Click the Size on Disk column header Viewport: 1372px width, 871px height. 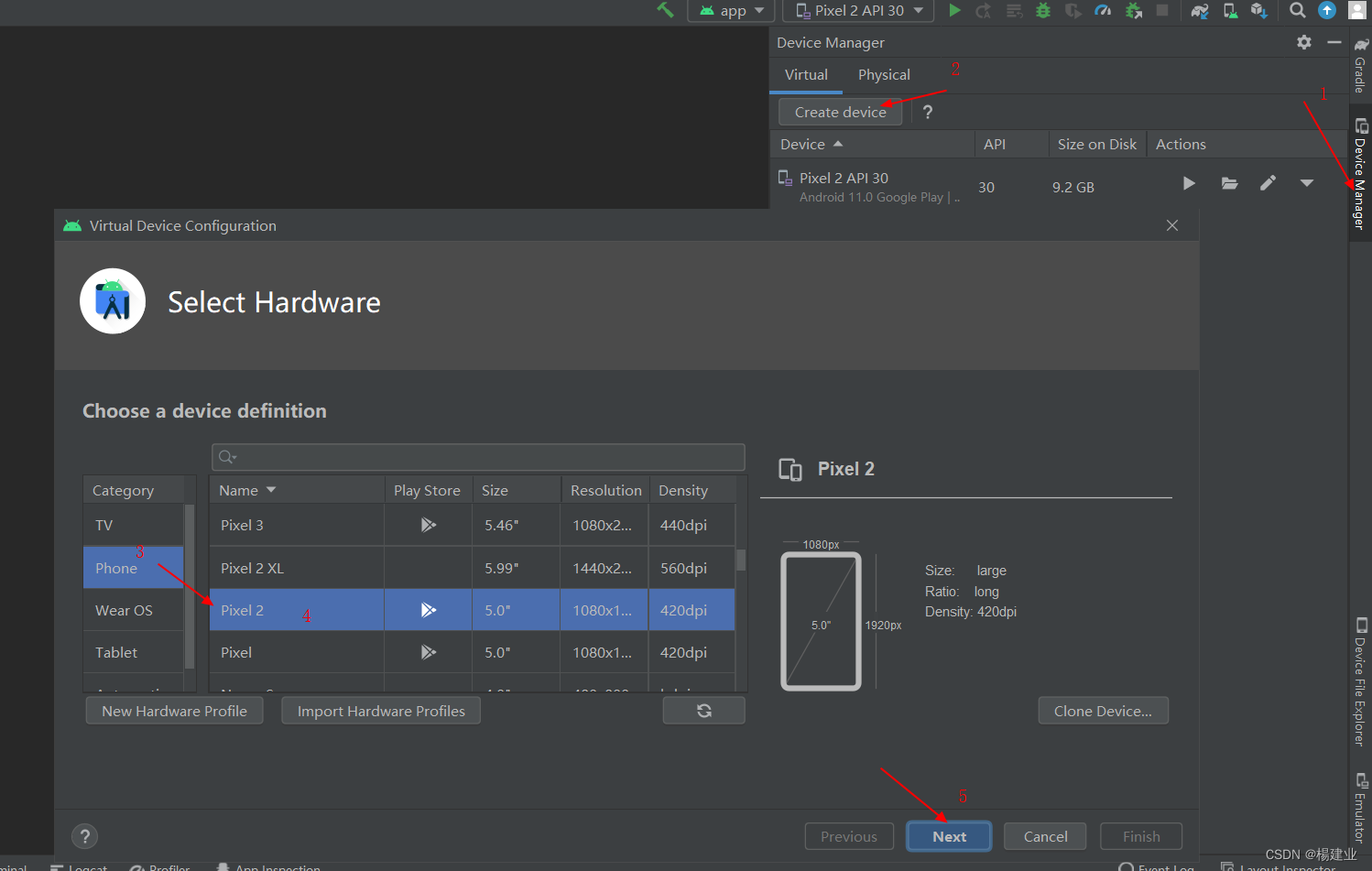1096,144
